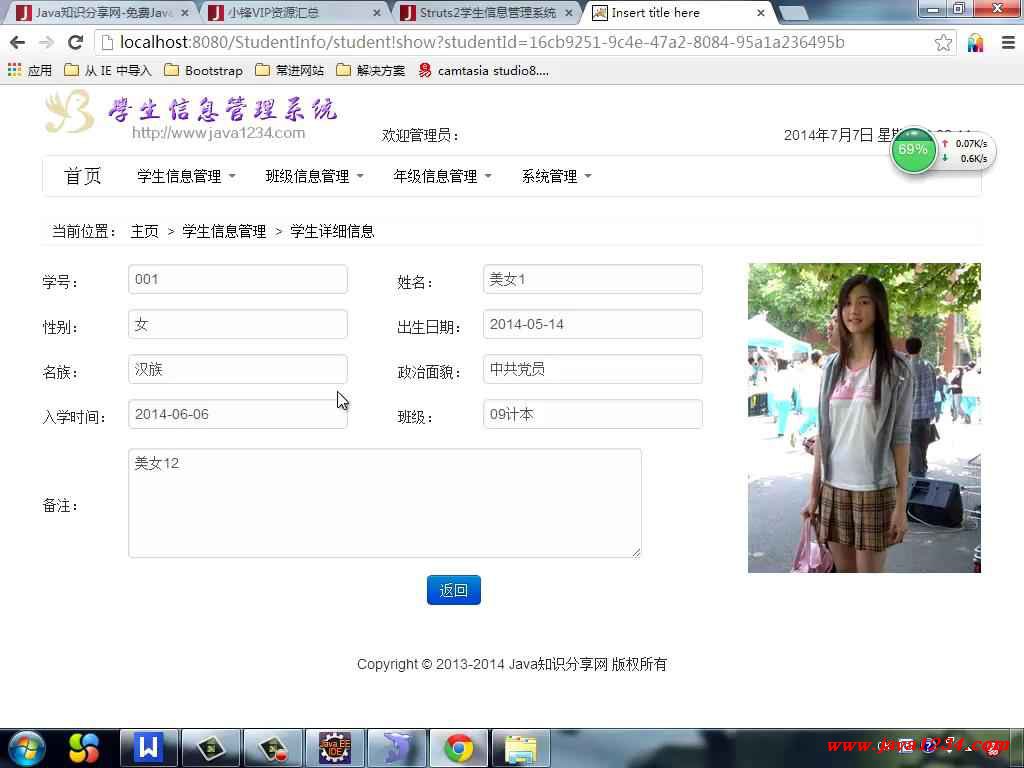Click the 学生信息管理系统 logo image
1024x768 pixels.
click(191, 115)
